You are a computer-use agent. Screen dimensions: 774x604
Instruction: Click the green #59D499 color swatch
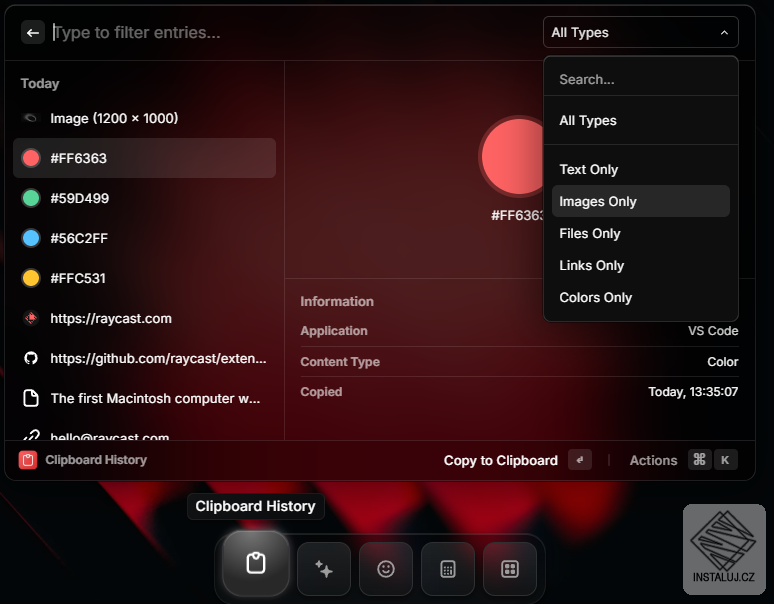31,198
